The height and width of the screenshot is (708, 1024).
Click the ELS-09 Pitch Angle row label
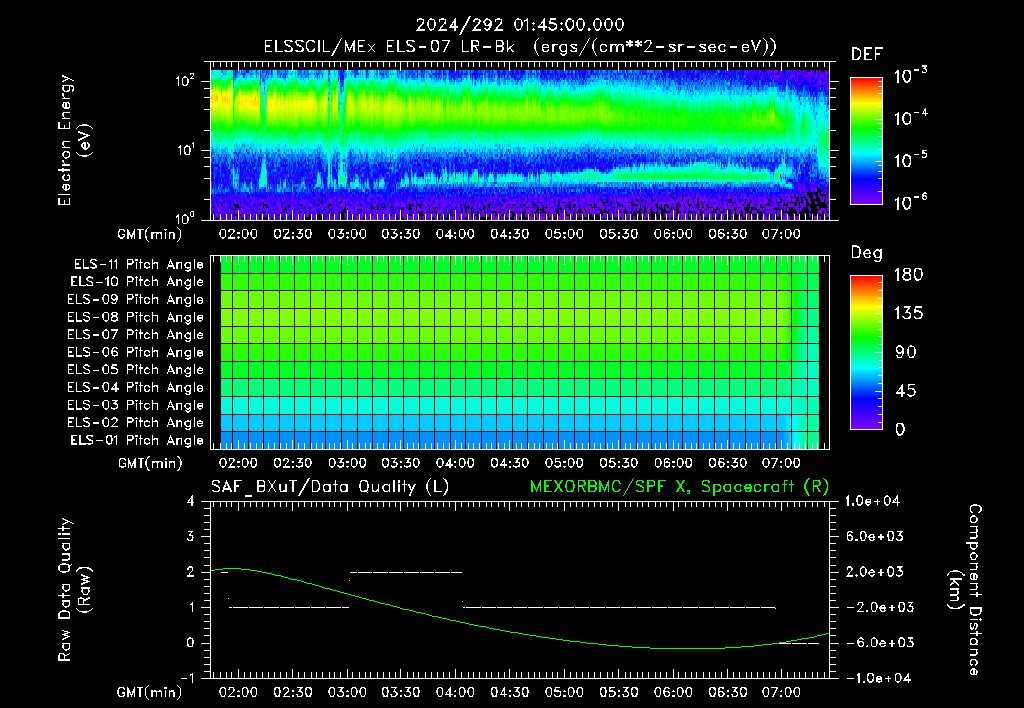(x=135, y=300)
